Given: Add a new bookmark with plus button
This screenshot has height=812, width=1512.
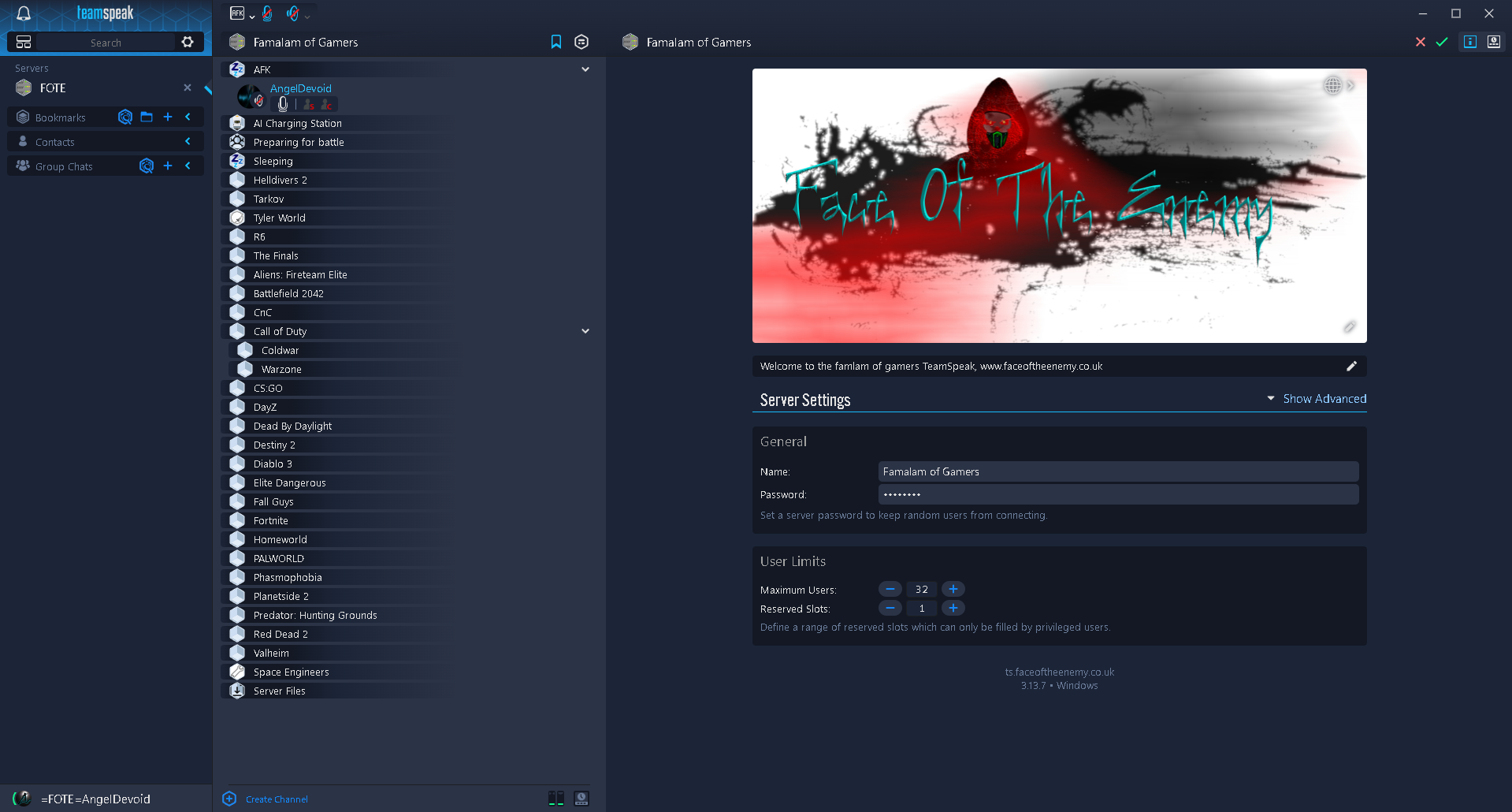Looking at the screenshot, I should (x=168, y=117).
